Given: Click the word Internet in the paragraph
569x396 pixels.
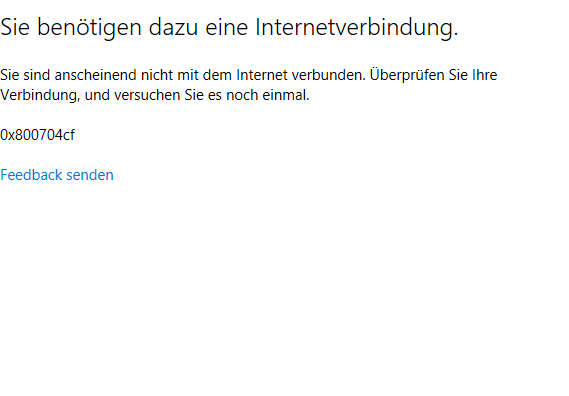Looking at the screenshot, I should [x=262, y=75].
